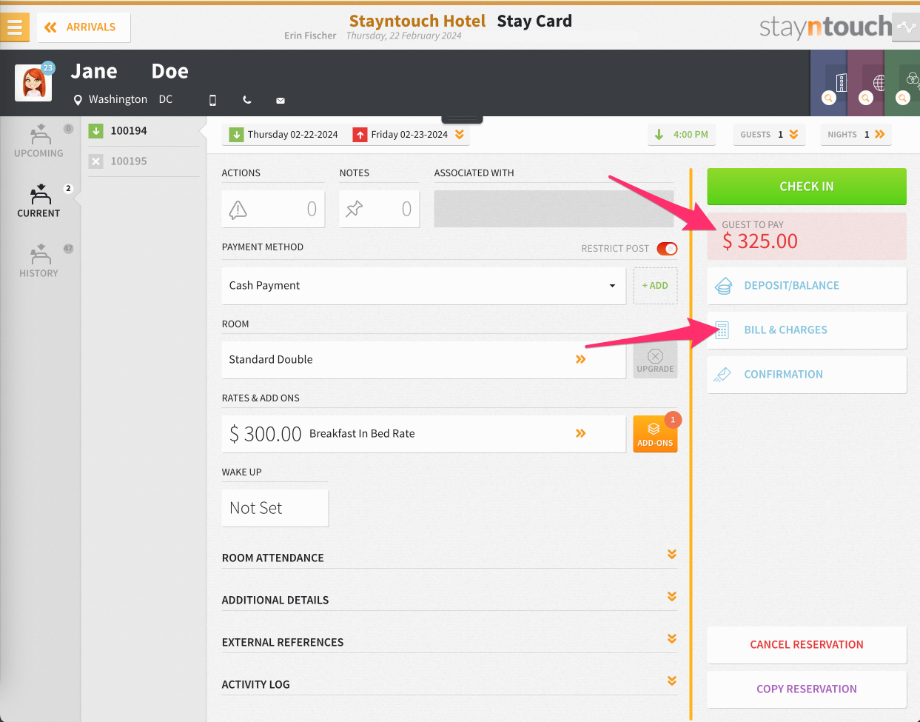This screenshot has width=920, height=722.
Task: Expand the Guests count chevron
Action: (794, 134)
